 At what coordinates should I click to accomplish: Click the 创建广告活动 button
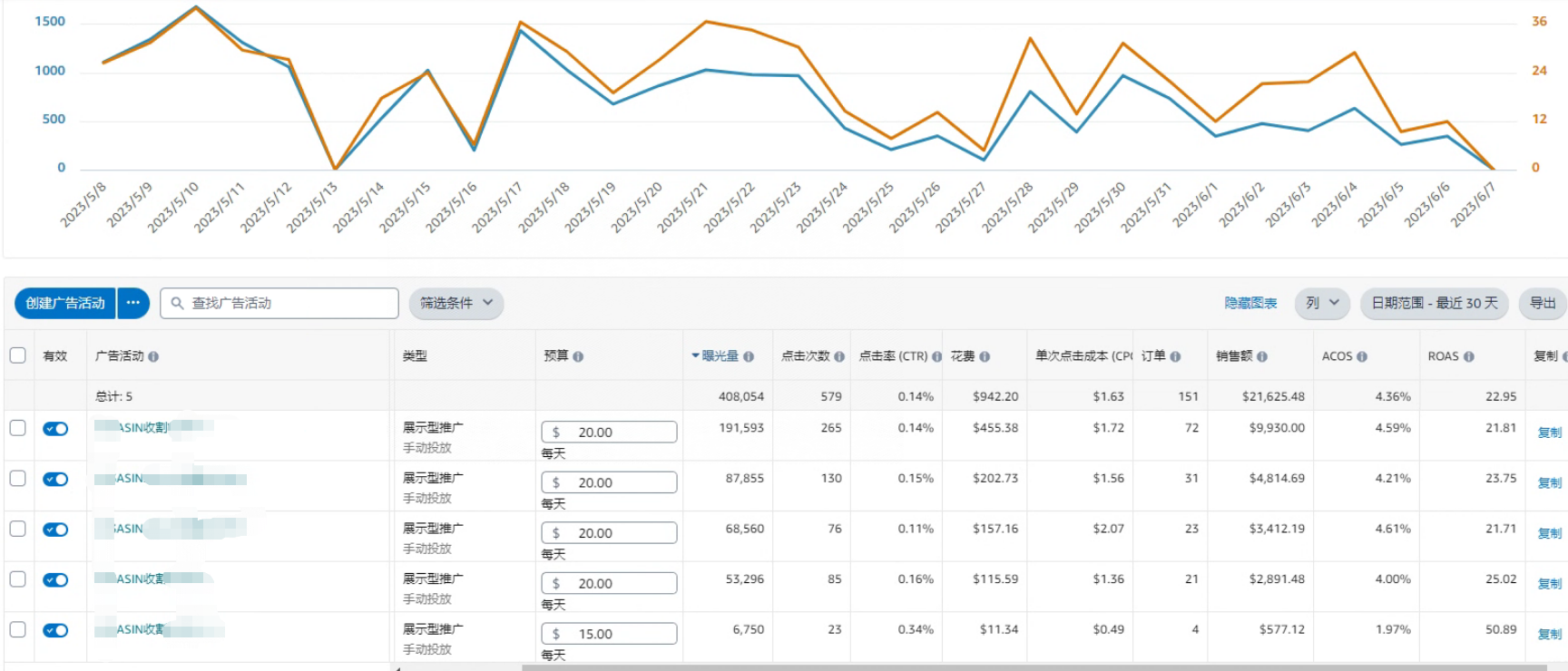tap(65, 303)
